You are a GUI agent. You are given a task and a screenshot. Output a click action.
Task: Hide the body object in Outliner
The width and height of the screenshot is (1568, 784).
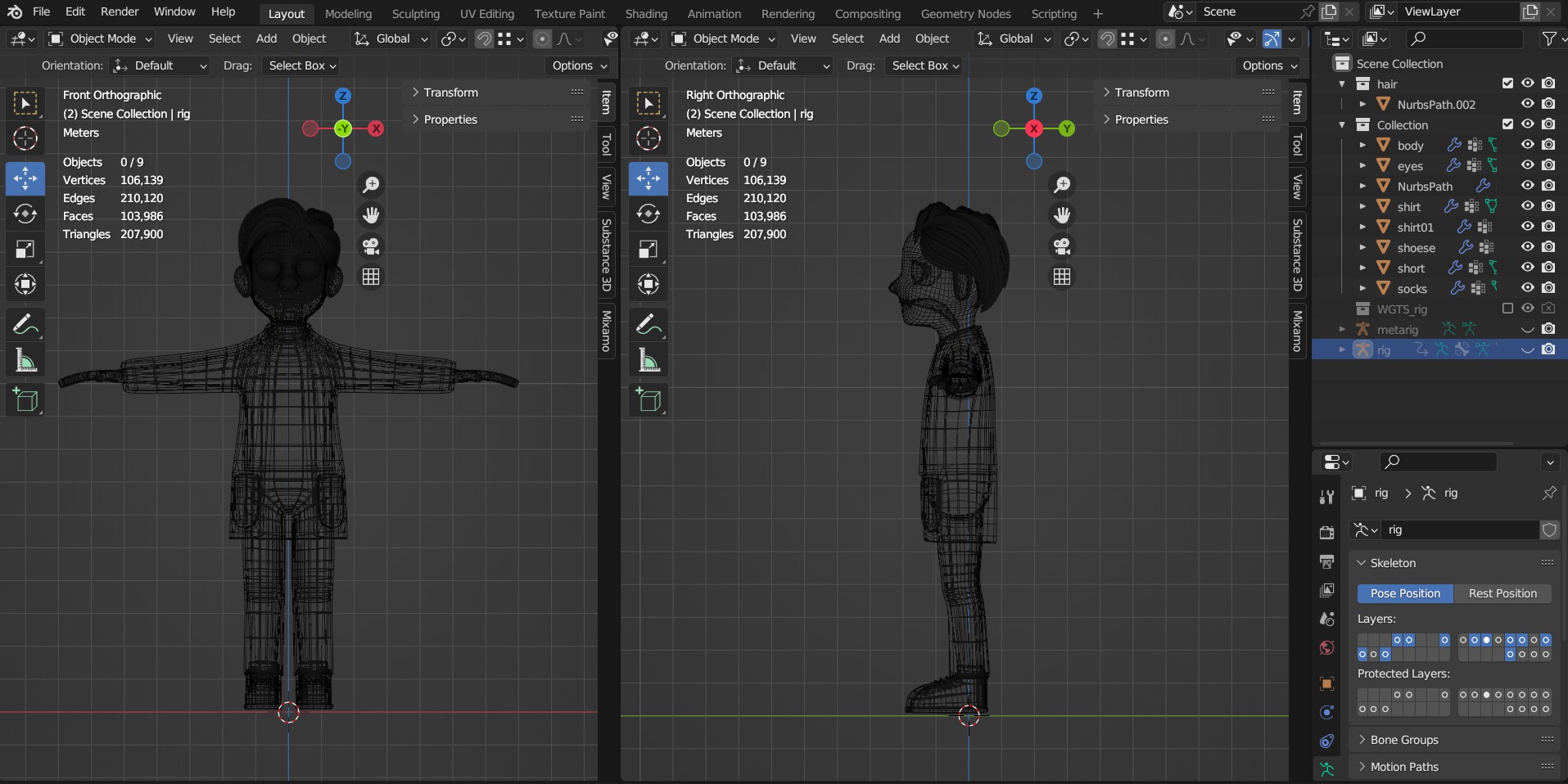tap(1528, 145)
